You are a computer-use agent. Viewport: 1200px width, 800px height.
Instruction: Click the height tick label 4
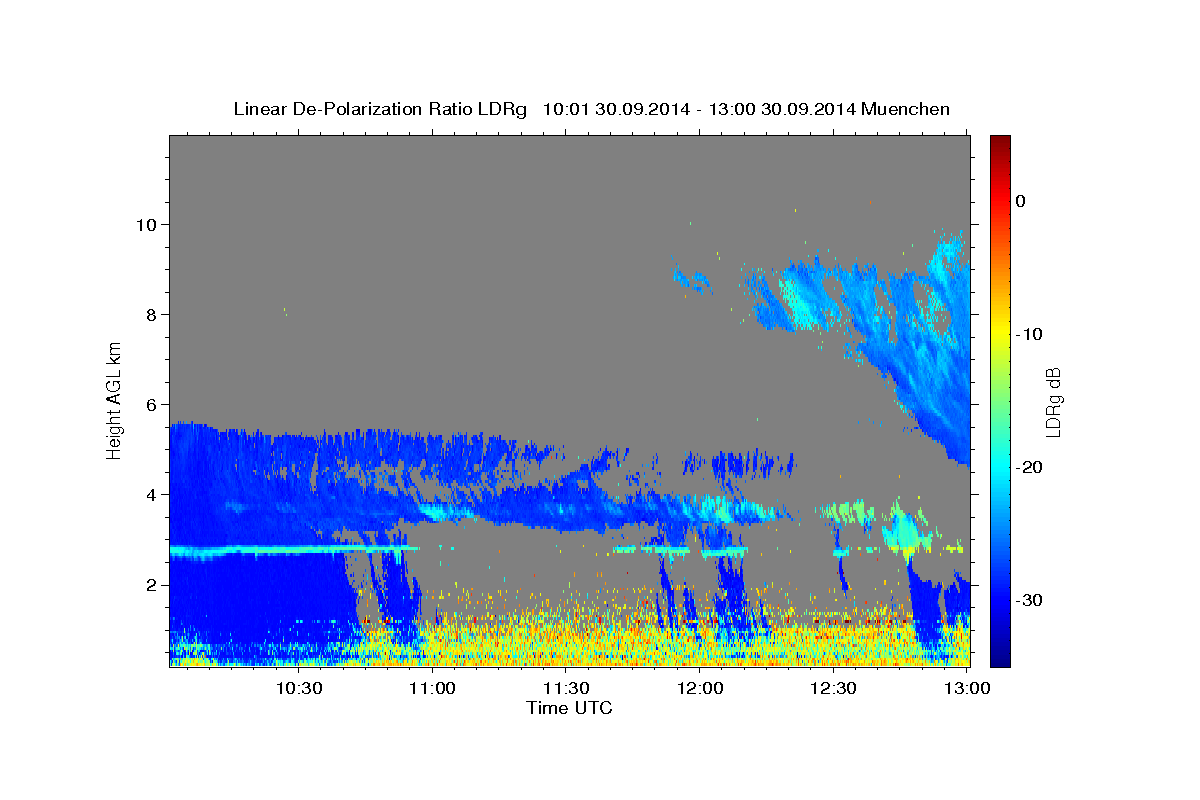[153, 495]
